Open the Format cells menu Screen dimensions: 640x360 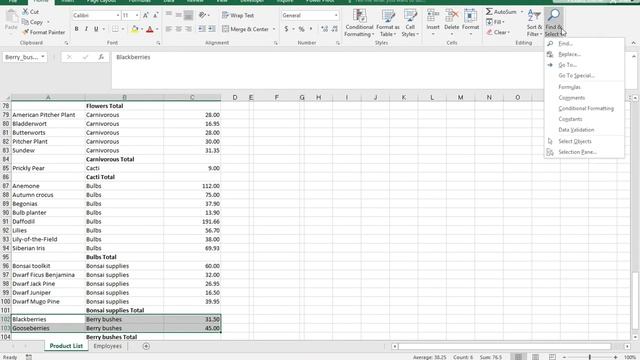click(x=470, y=21)
